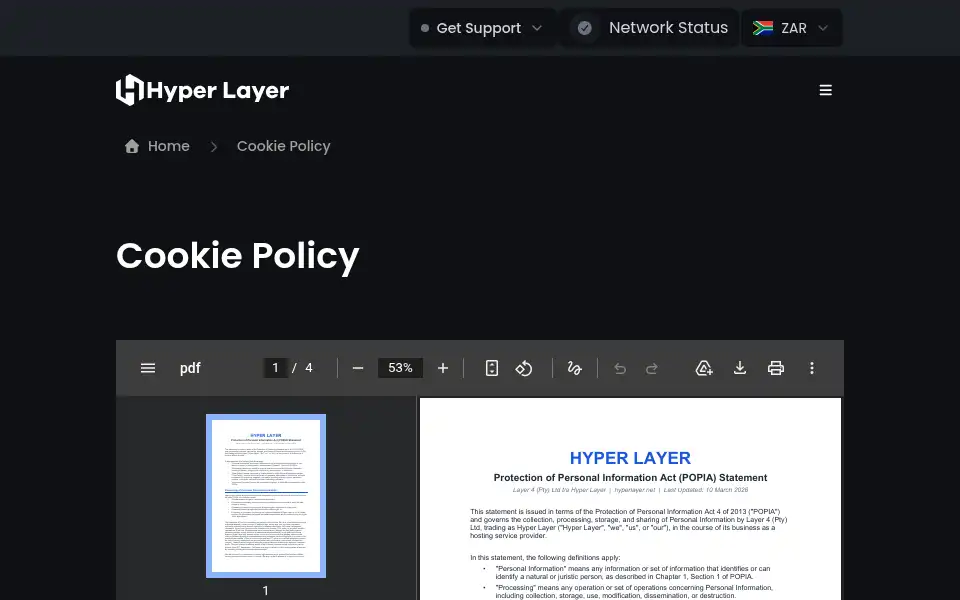The width and height of the screenshot is (960, 600).
Task: Select the draw annotation tool
Action: pyautogui.click(x=574, y=368)
